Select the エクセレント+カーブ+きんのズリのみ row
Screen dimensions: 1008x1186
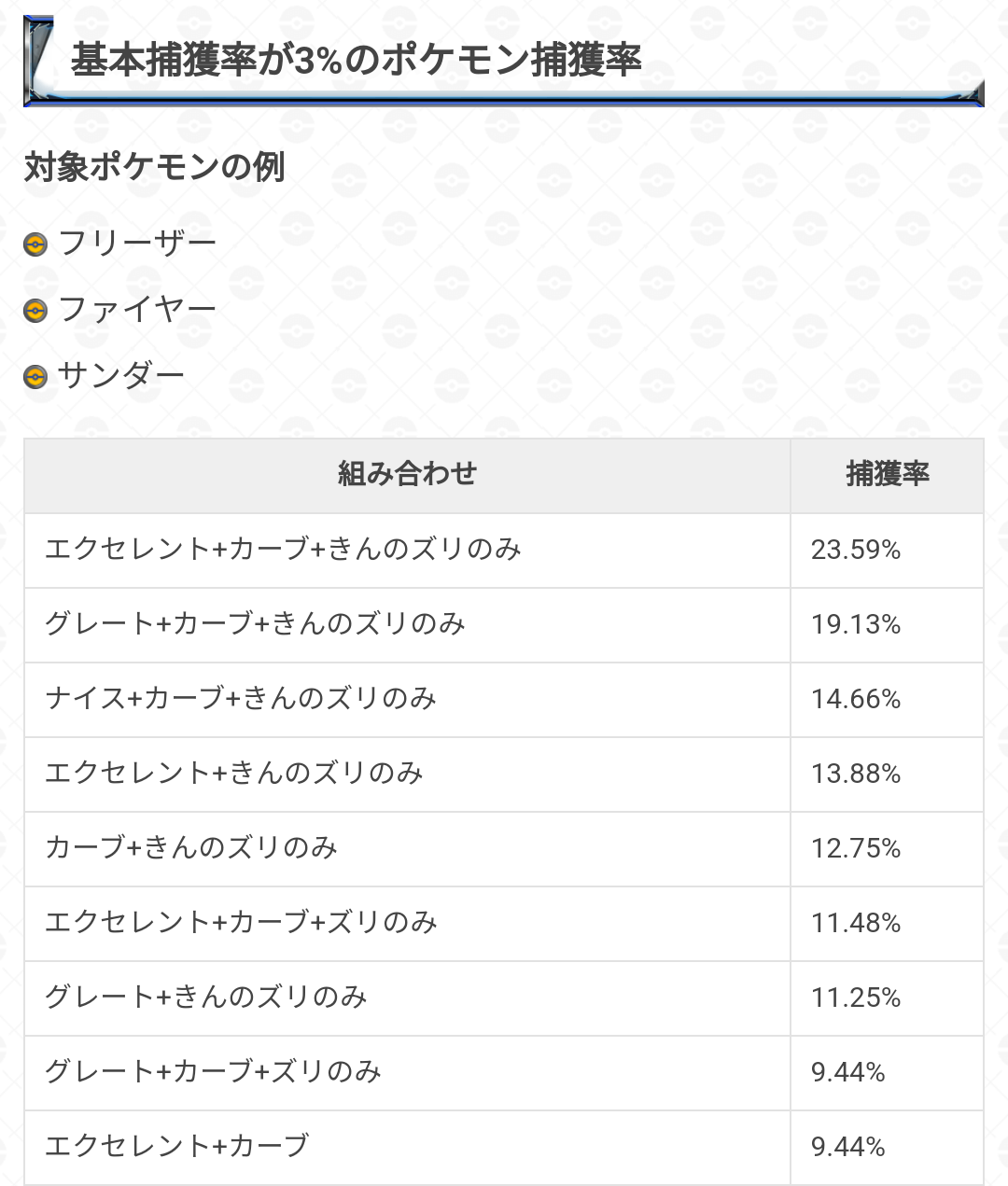(283, 549)
